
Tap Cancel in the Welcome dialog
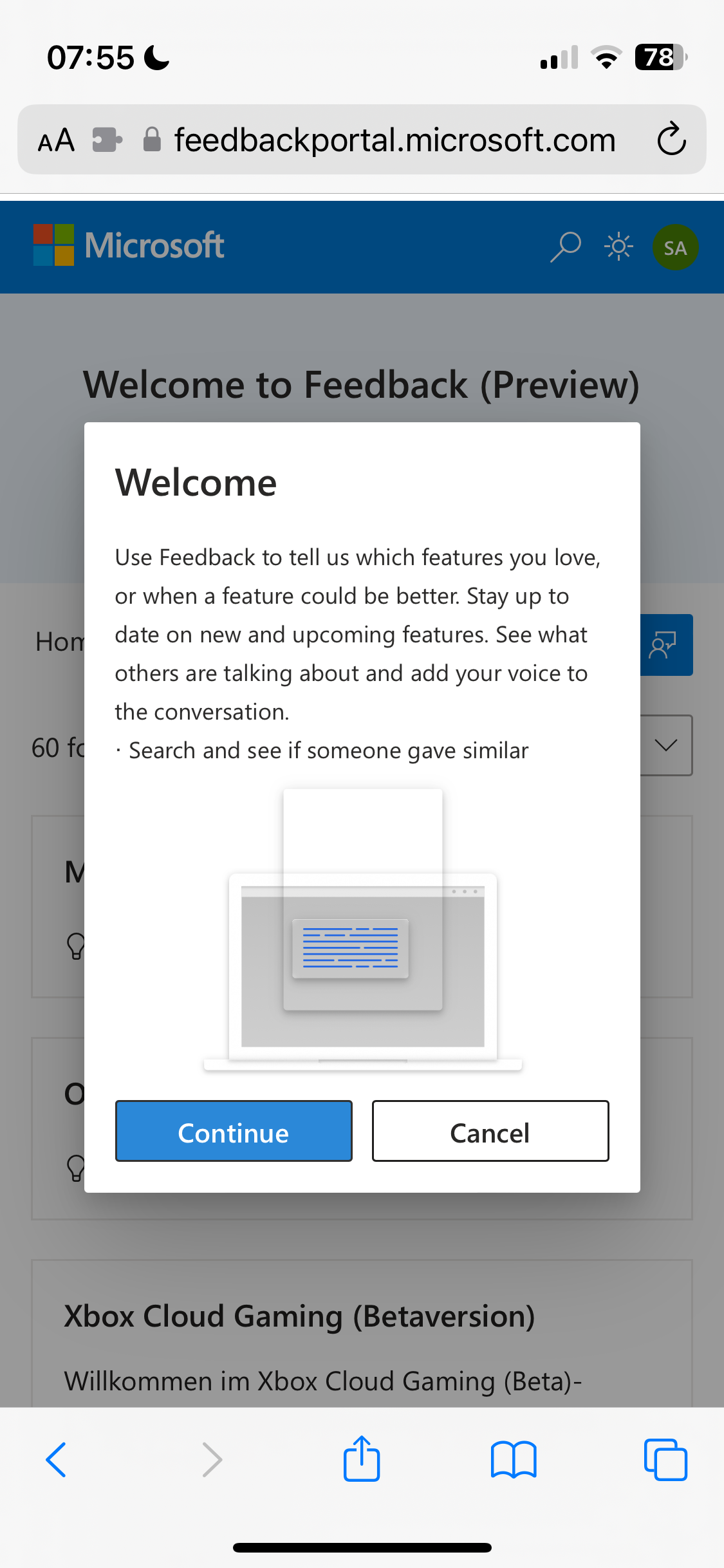tap(490, 1131)
